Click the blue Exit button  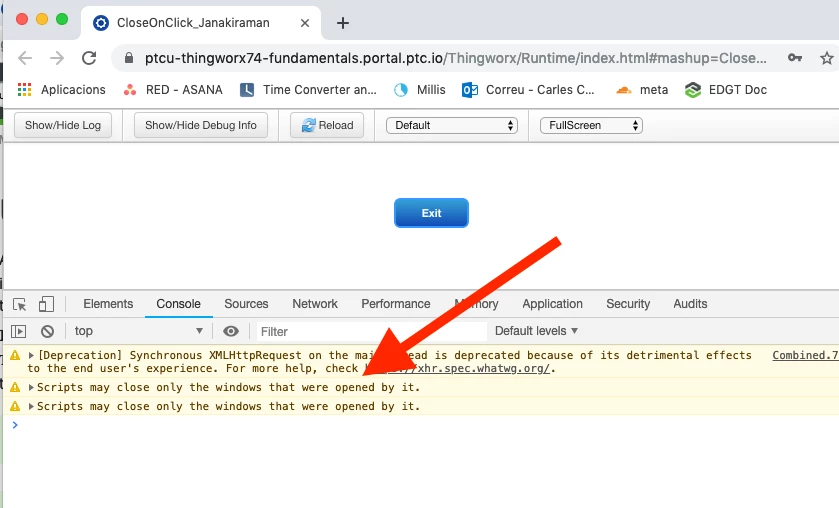431,213
